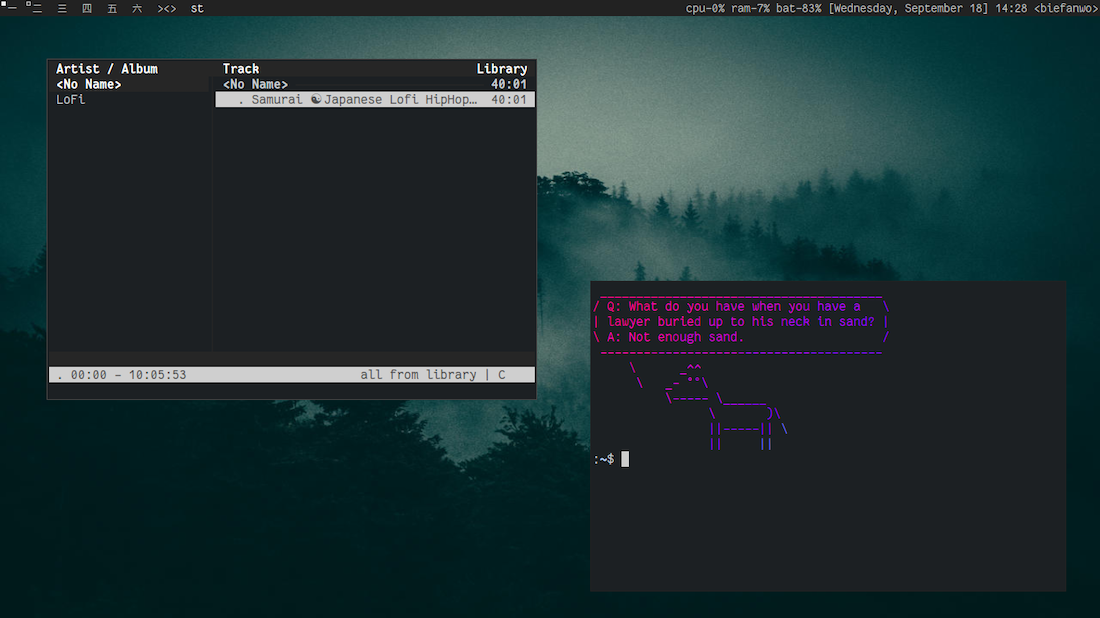The image size is (1100, 618).
Task: Click the 'all from library' play mode
Action: (418, 375)
